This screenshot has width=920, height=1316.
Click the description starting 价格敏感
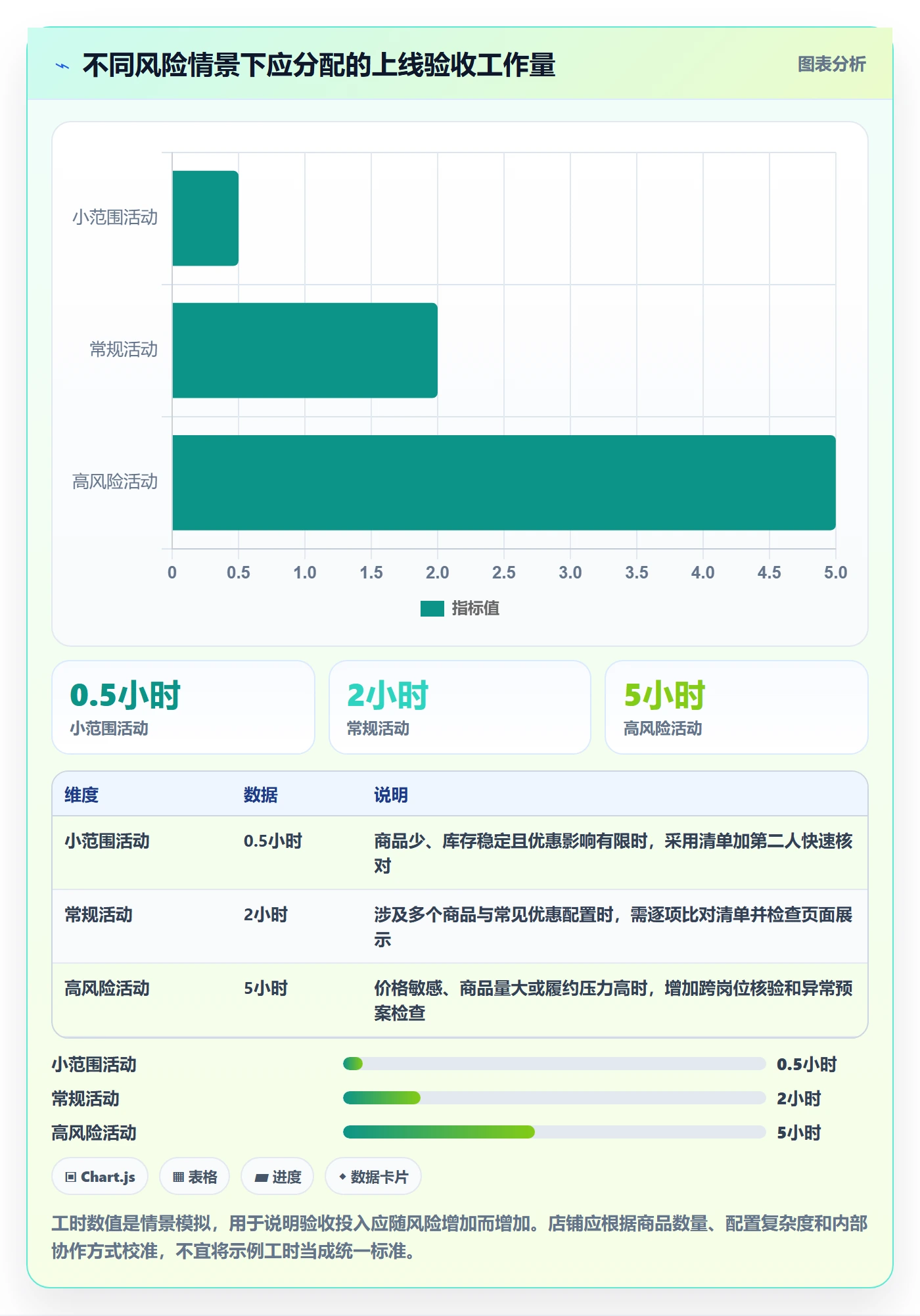point(613,1000)
